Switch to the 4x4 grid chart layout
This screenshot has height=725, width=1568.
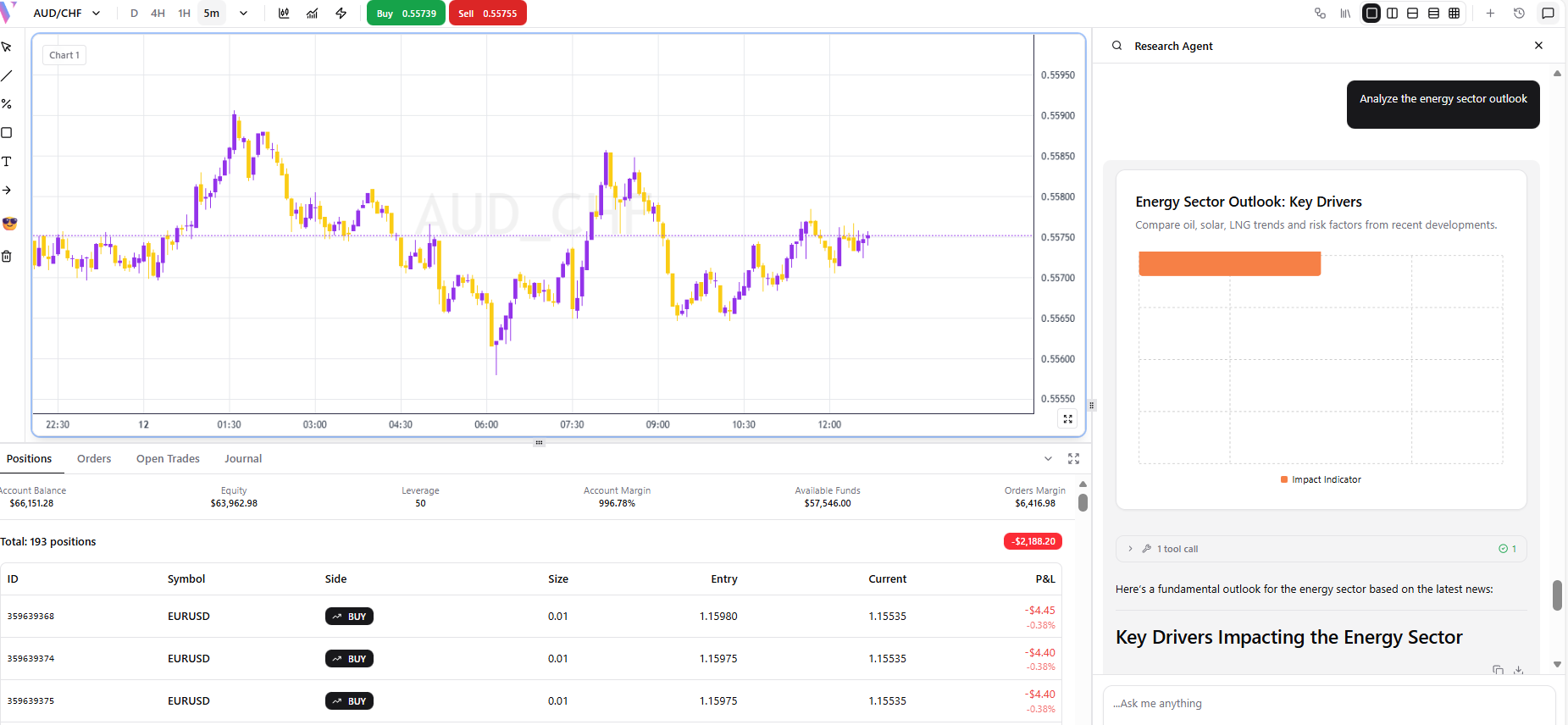pyautogui.click(x=1454, y=14)
